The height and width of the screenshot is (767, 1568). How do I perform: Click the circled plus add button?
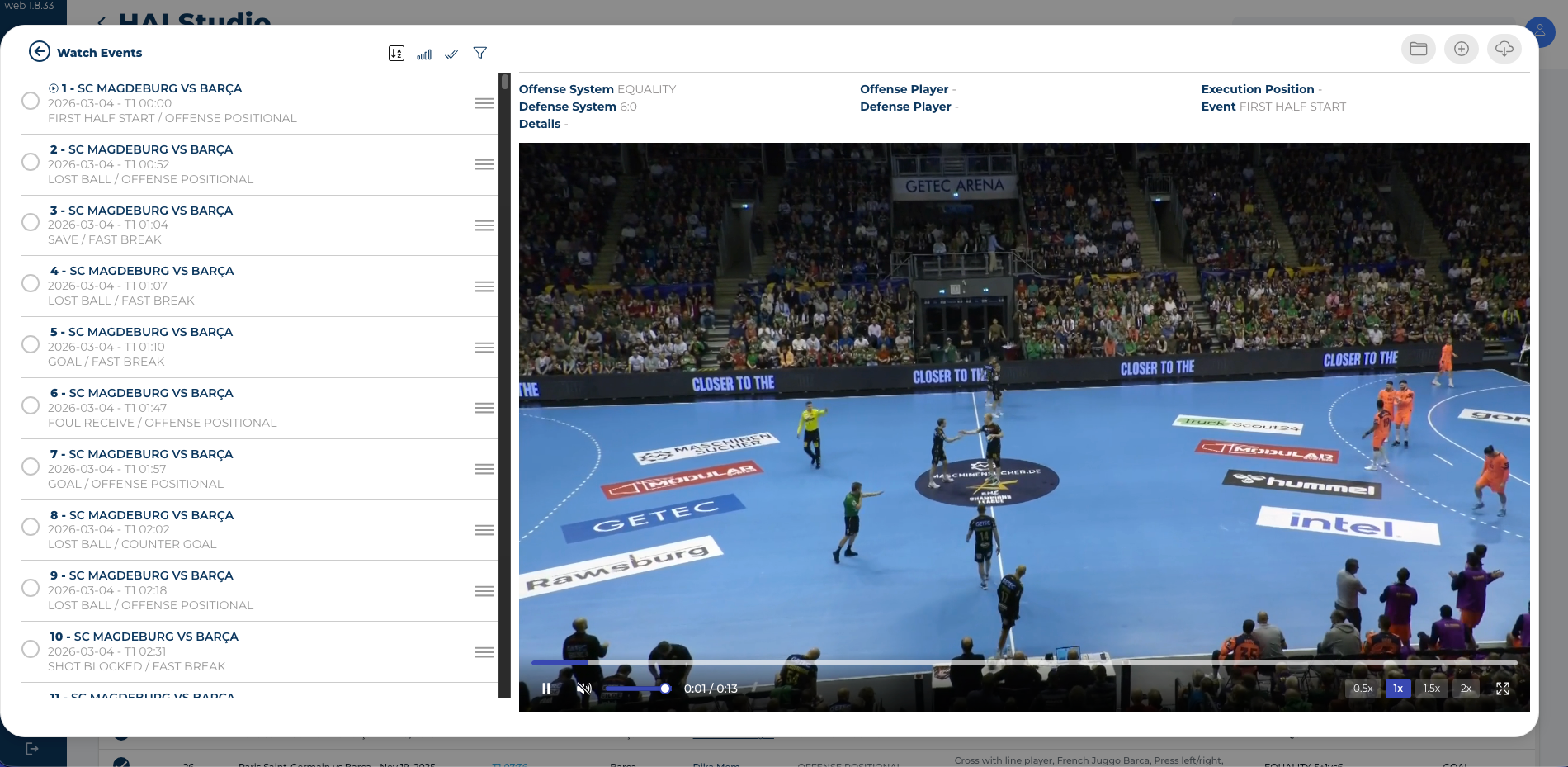[x=1461, y=50]
